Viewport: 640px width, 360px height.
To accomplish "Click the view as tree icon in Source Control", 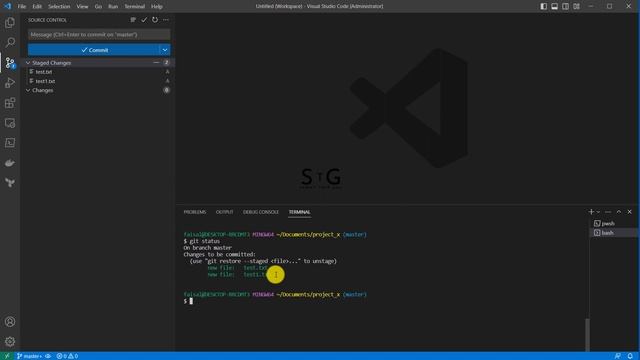I will (133, 20).
